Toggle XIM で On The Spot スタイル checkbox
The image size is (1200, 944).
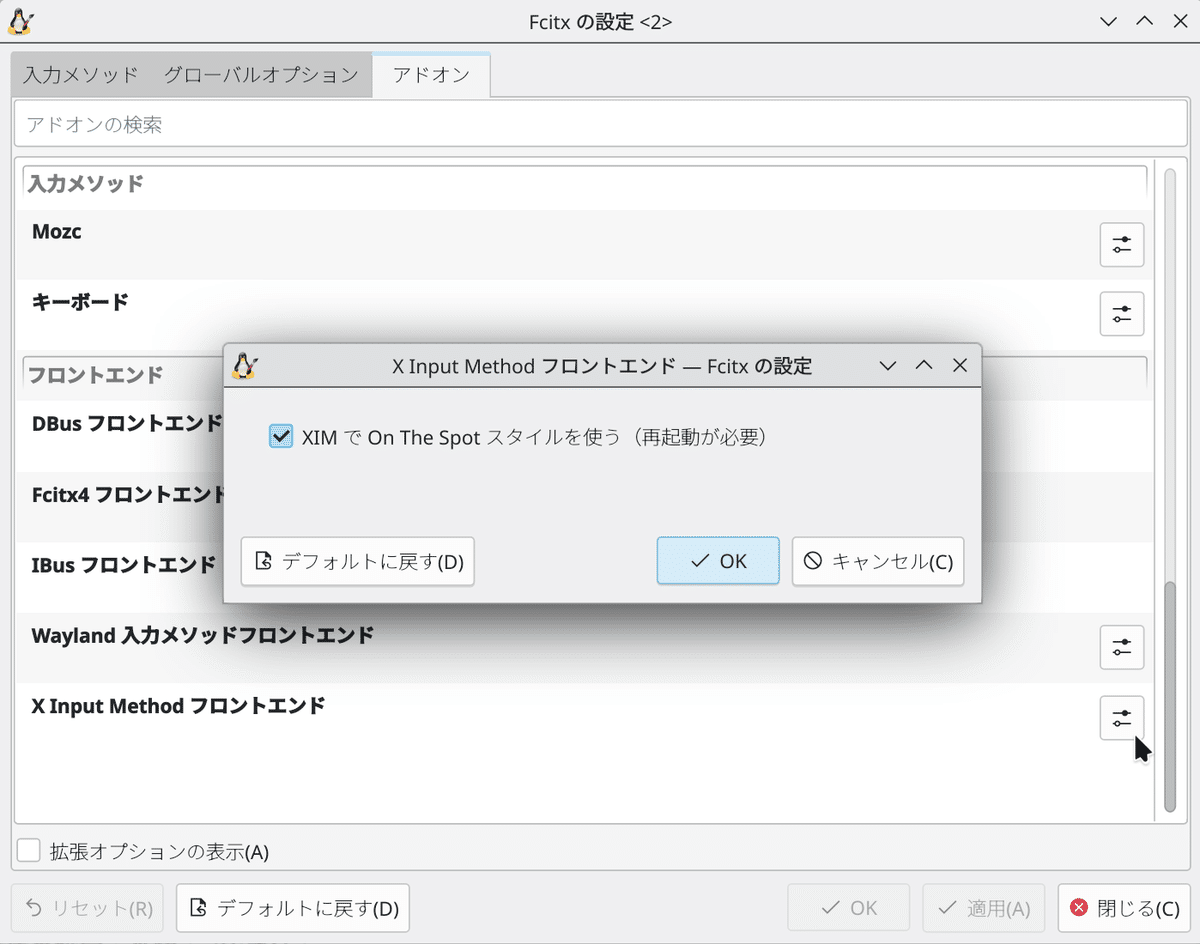[281, 437]
